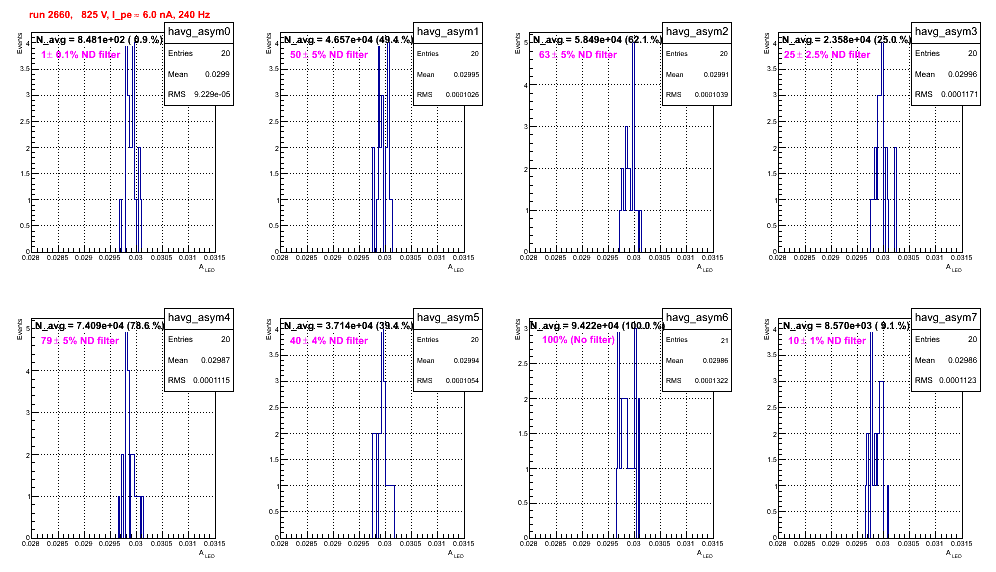
Task: Click RMS 0.0001171 in havg_asym3 box
Action: 946,94
